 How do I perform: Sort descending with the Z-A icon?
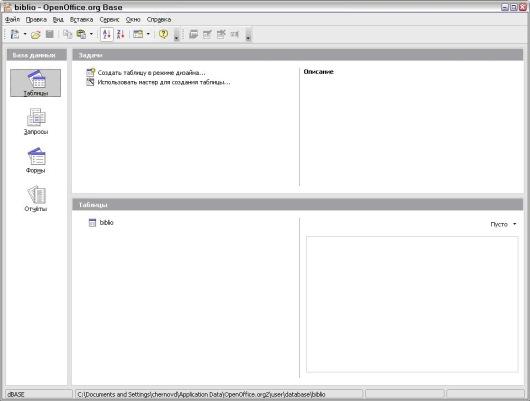pos(121,34)
